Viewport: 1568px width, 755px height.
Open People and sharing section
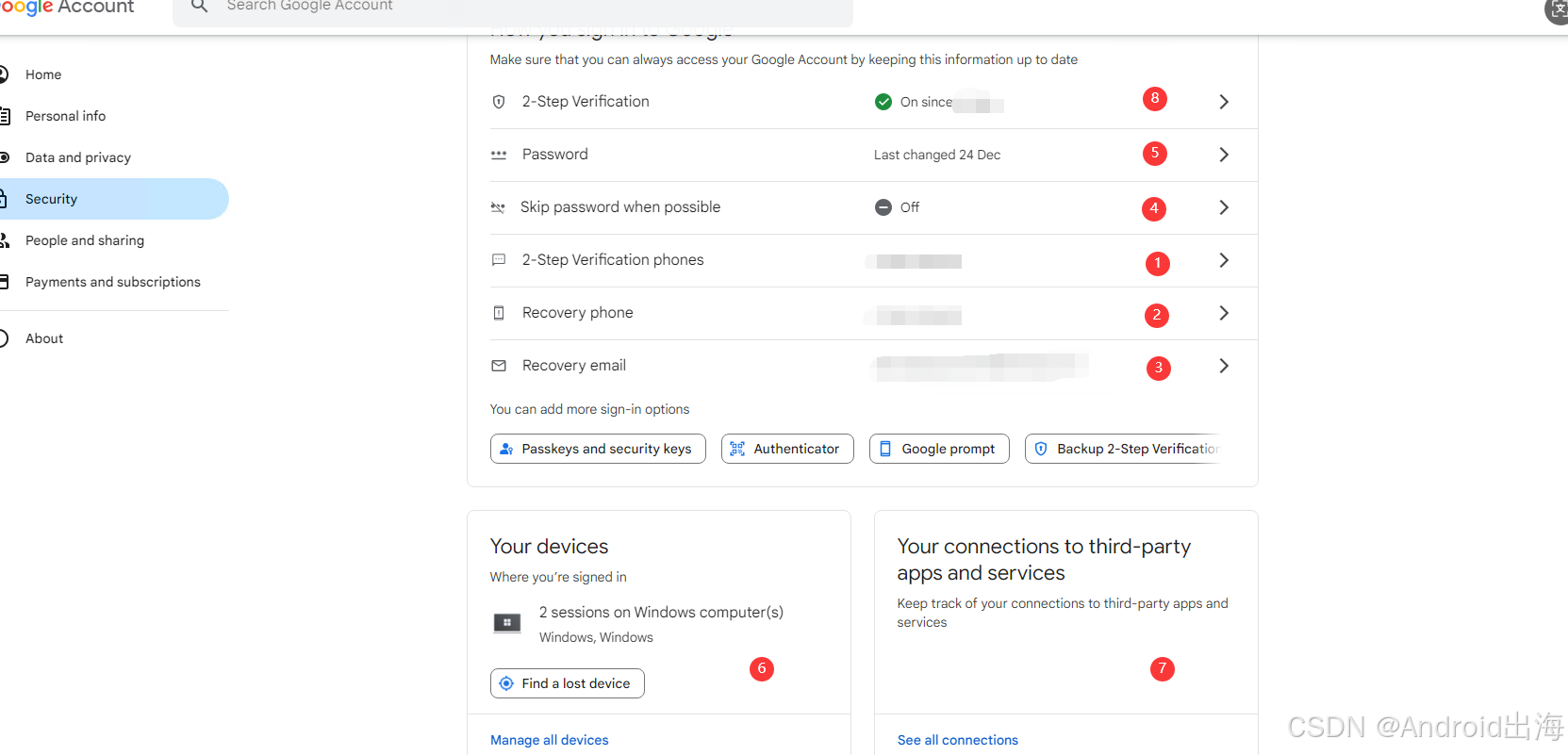[x=85, y=240]
